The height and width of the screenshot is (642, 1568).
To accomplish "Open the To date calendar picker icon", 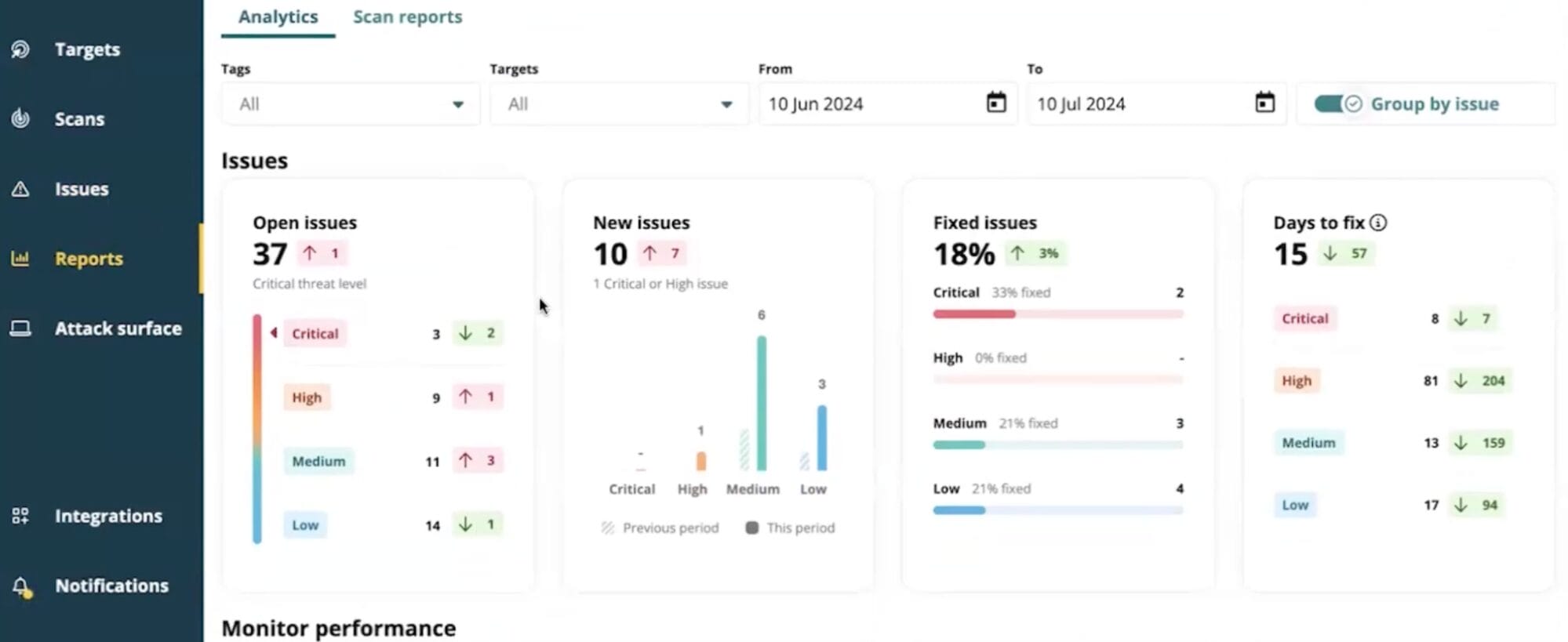I will pos(1264,103).
